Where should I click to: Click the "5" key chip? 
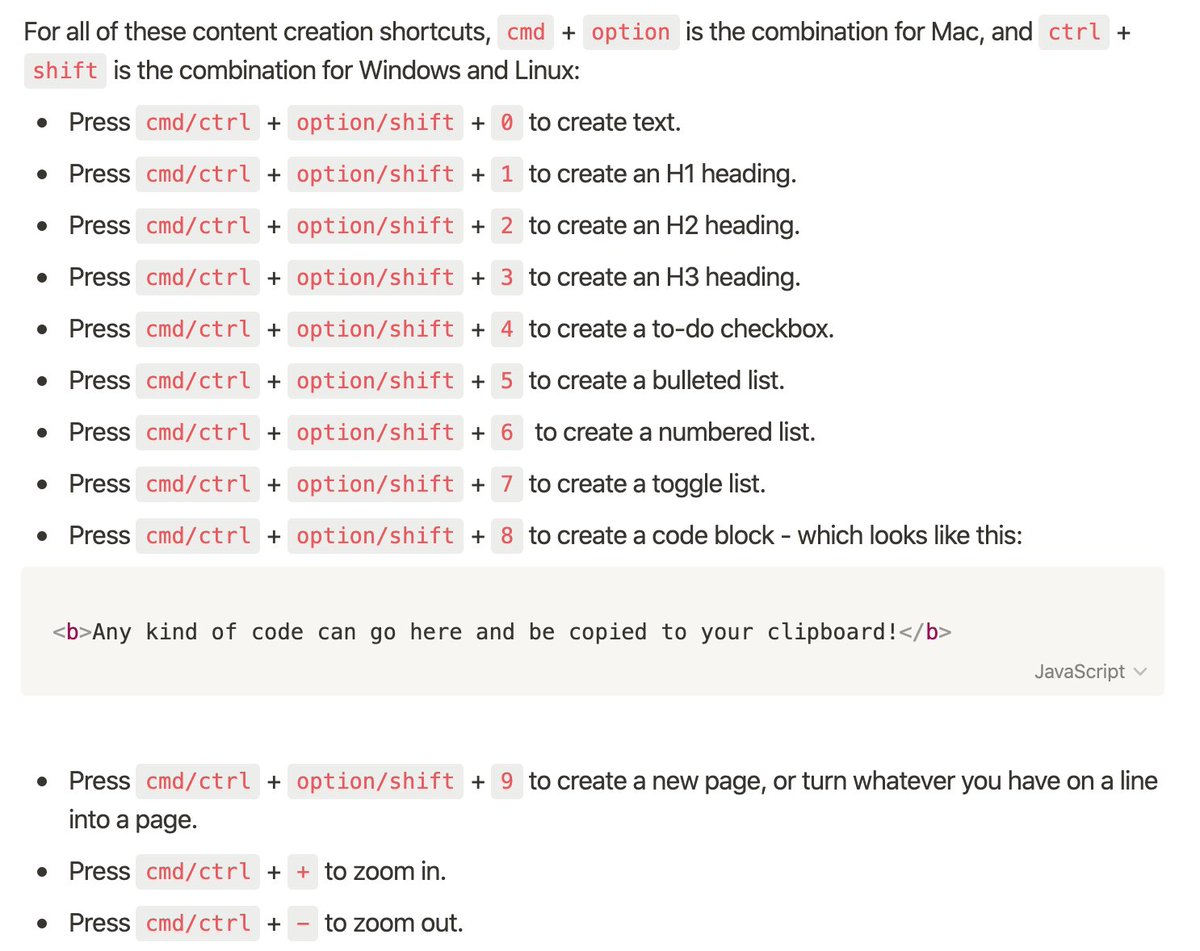point(507,381)
